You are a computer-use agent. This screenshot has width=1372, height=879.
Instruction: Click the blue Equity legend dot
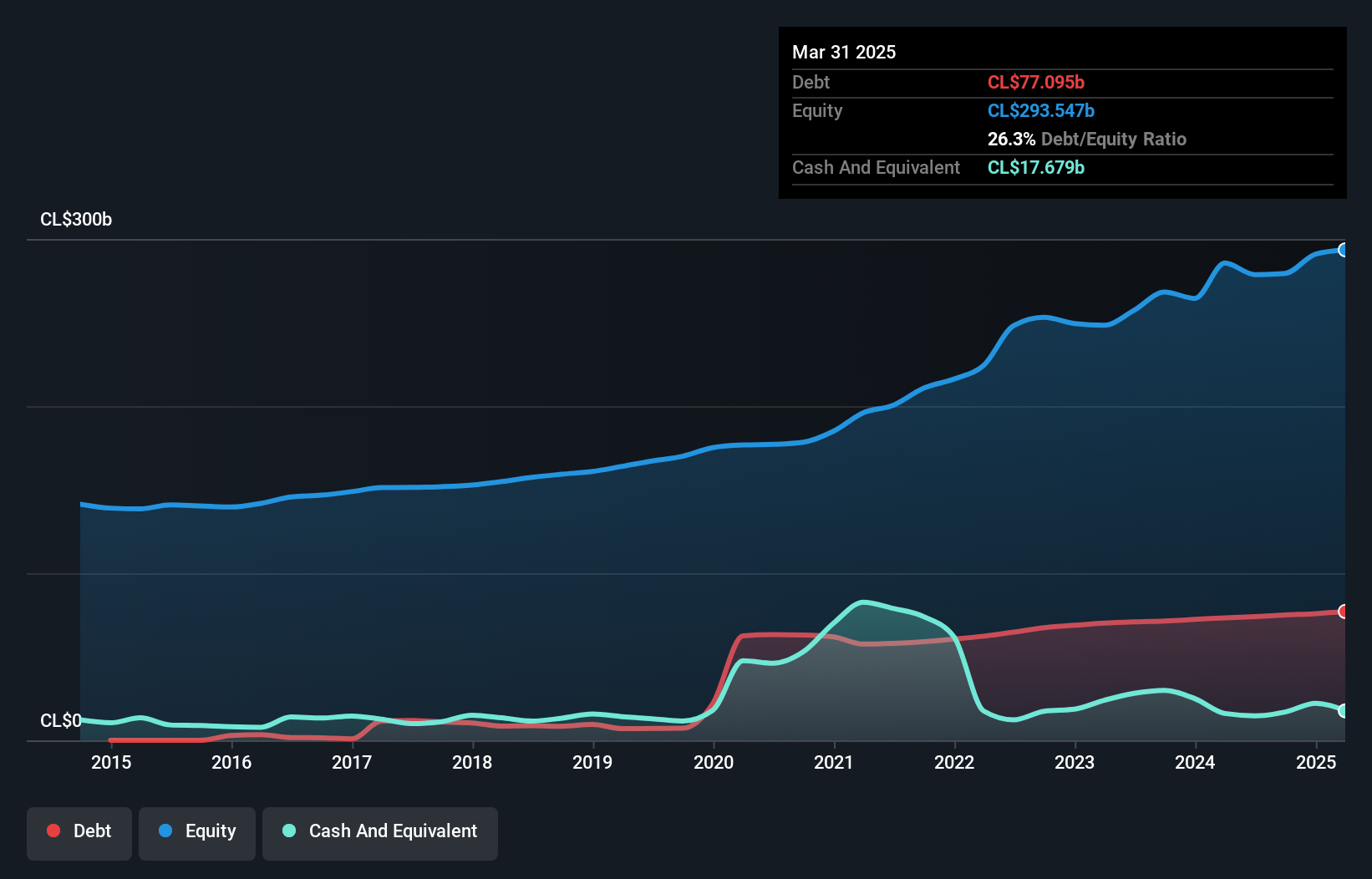pyautogui.click(x=165, y=831)
